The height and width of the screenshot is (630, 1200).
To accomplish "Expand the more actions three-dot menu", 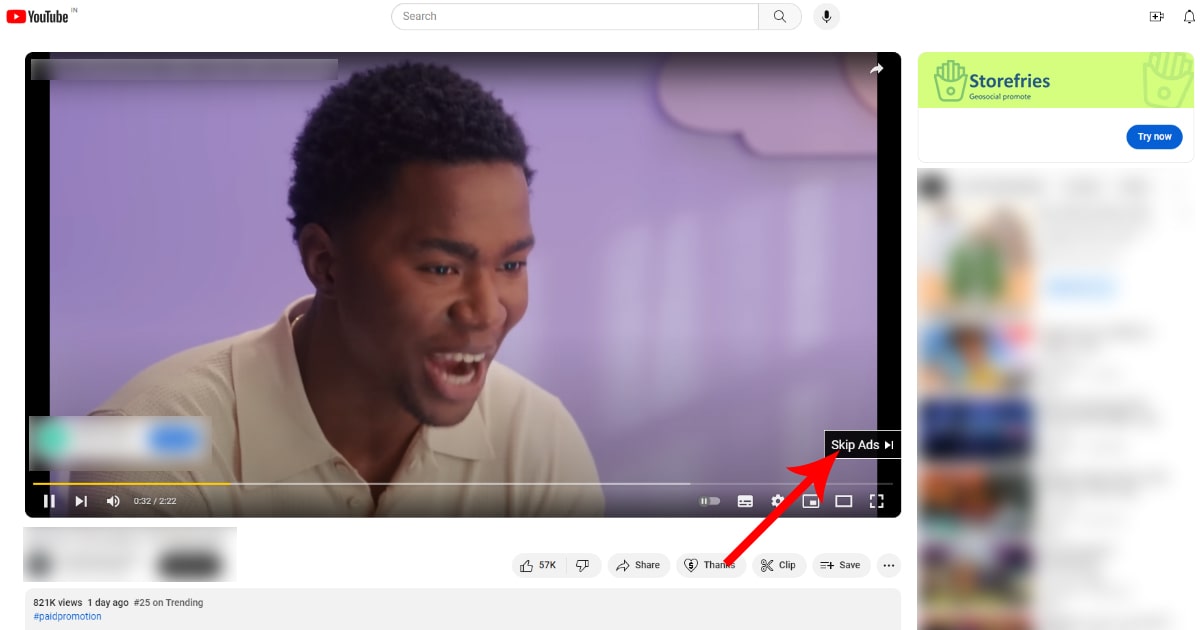I will click(x=888, y=565).
